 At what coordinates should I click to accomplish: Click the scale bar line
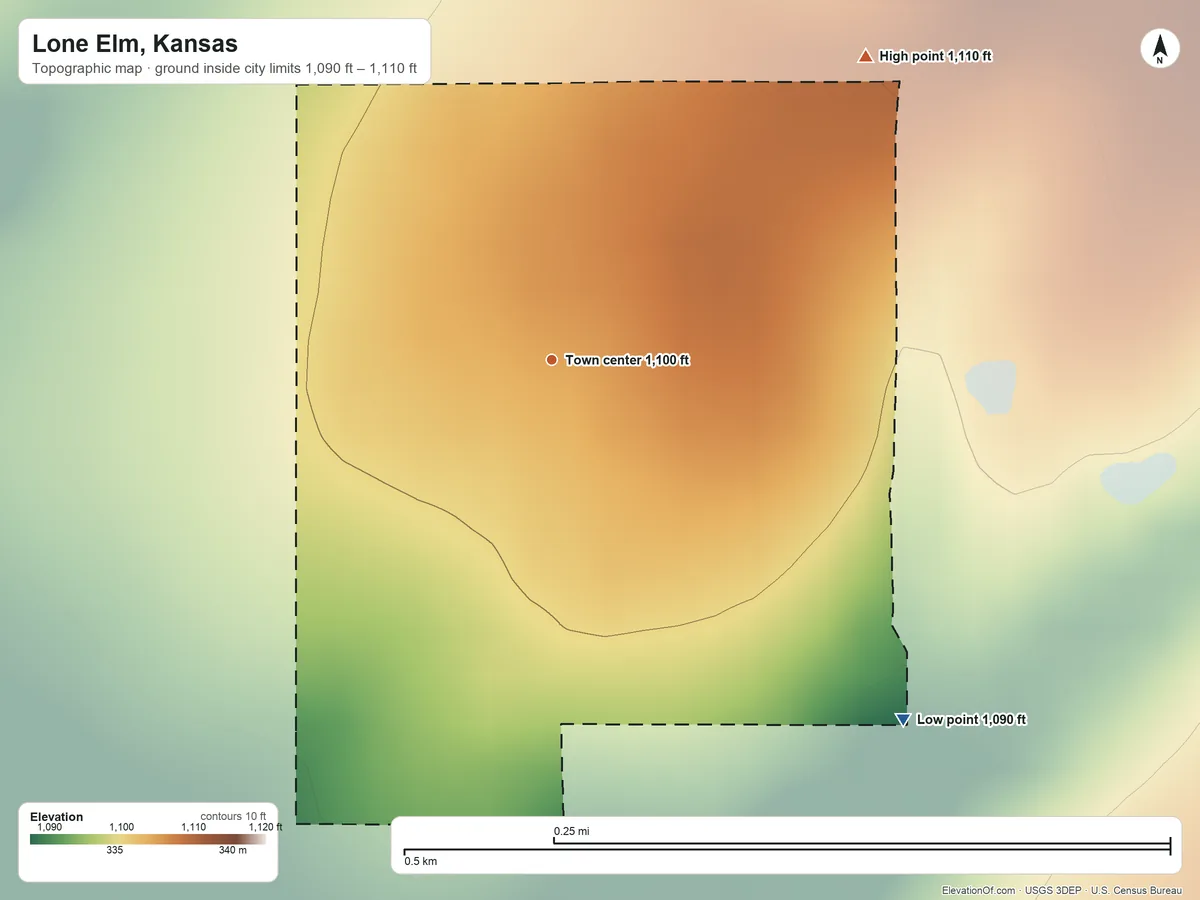787,848
